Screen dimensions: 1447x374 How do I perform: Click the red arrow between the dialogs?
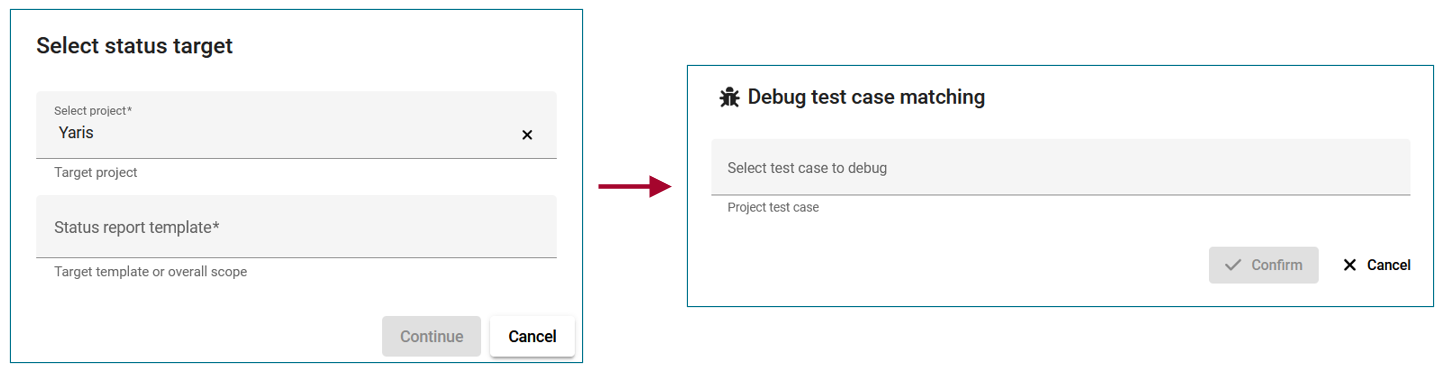634,186
